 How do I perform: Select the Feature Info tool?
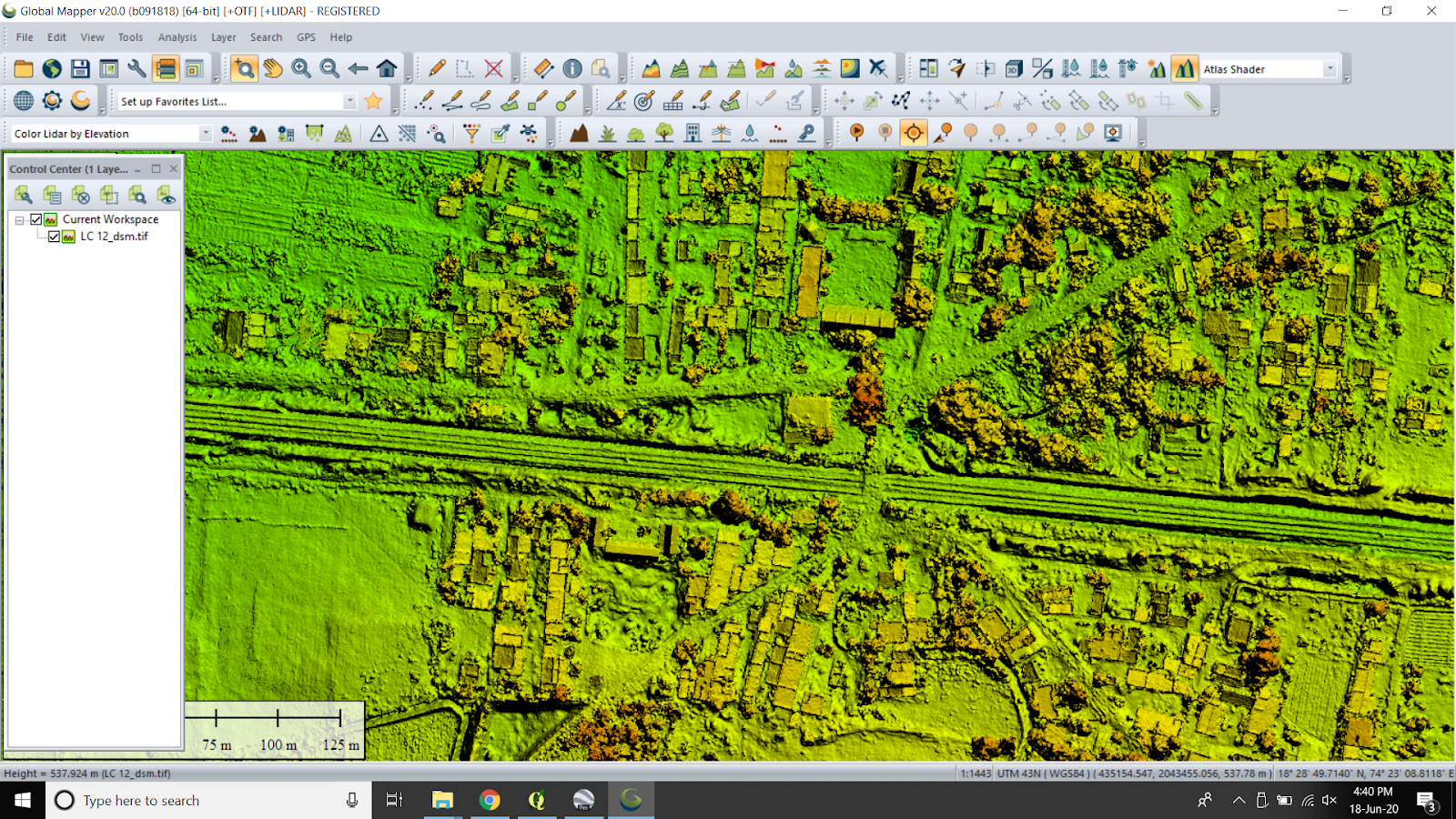[x=572, y=69]
